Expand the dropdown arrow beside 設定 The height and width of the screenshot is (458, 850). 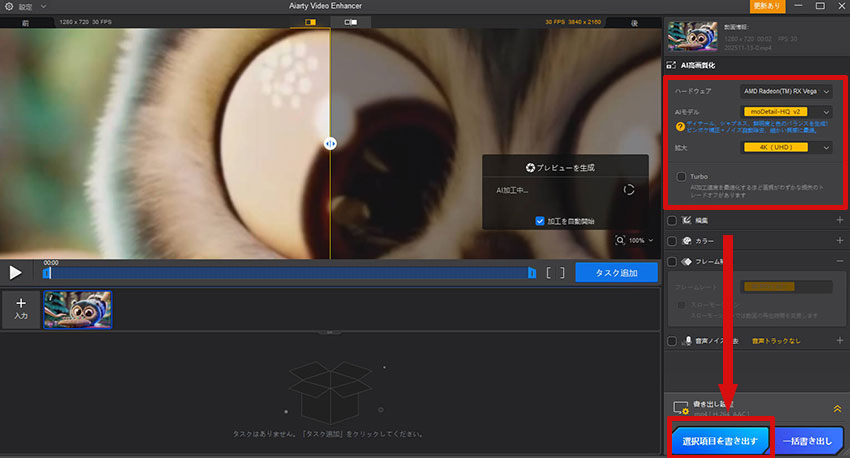(43, 7)
